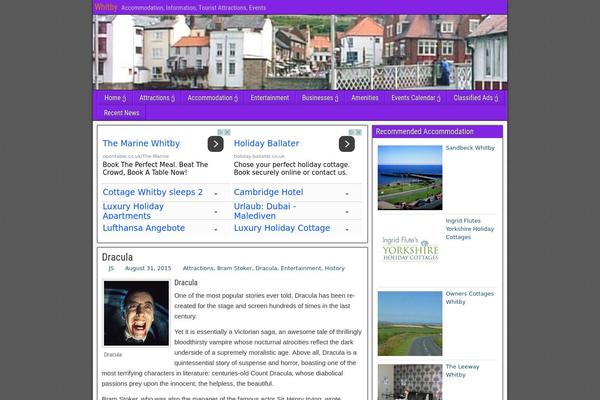This screenshot has width=600, height=400.
Task: Click the Whitby harbour header banner image
Action: point(300,52)
